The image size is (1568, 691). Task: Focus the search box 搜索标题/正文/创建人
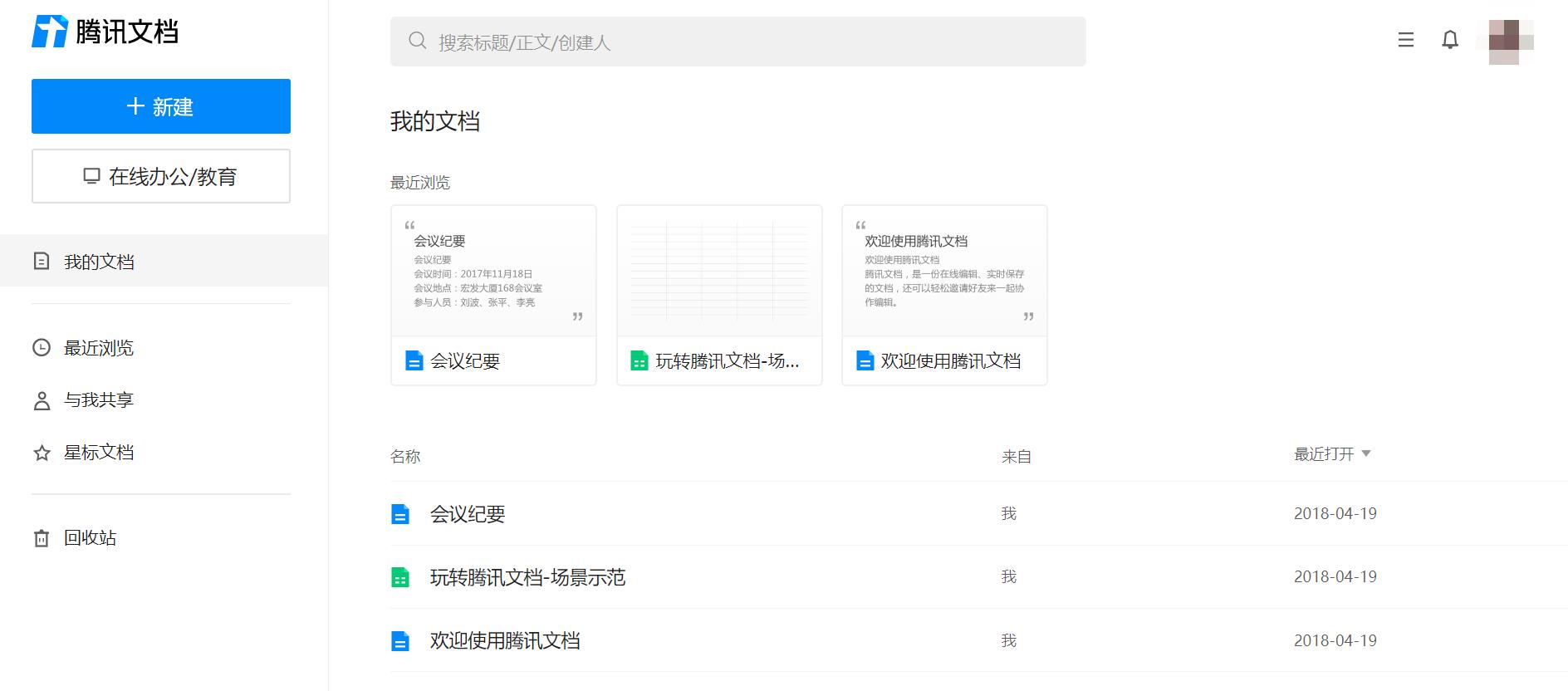(738, 42)
